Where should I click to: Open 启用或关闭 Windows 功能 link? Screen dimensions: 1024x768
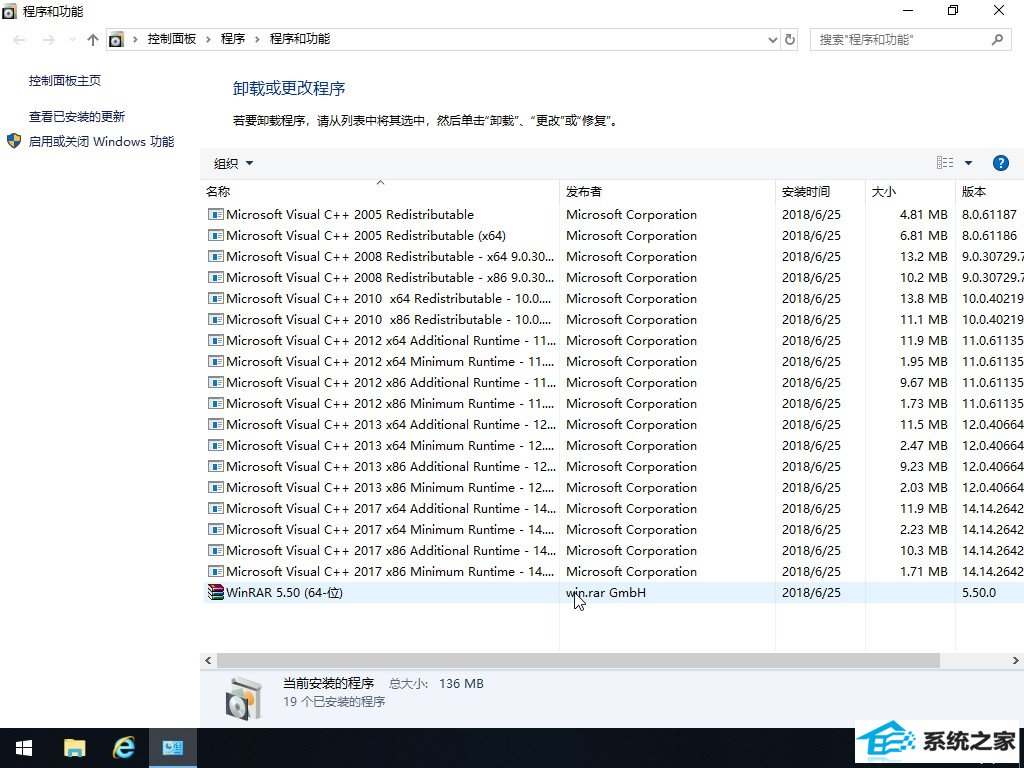[x=101, y=141]
